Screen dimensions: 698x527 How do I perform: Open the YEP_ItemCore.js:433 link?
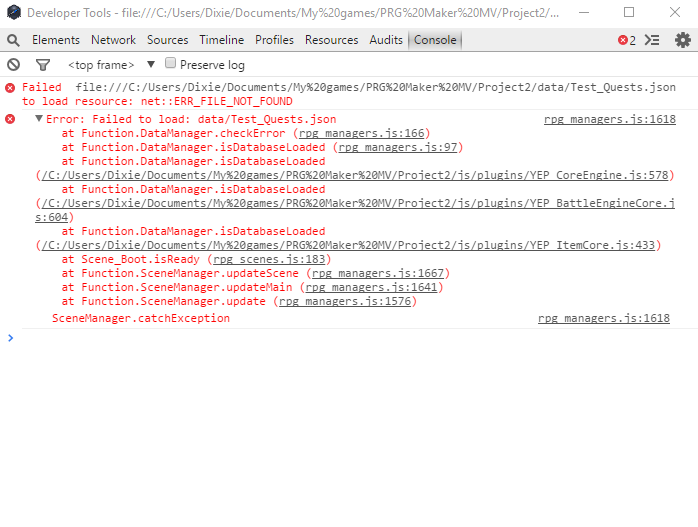[x=348, y=245]
